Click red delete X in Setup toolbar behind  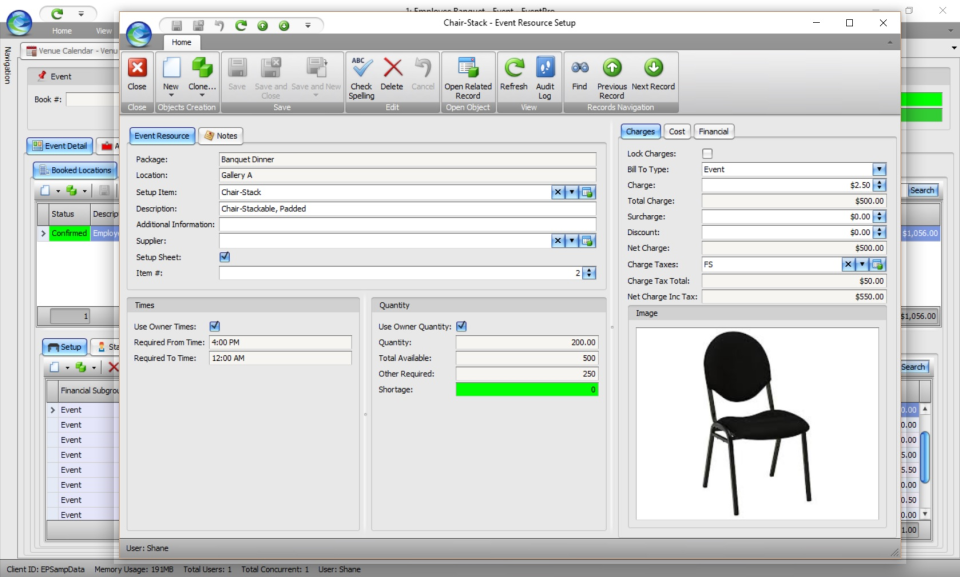pos(113,367)
